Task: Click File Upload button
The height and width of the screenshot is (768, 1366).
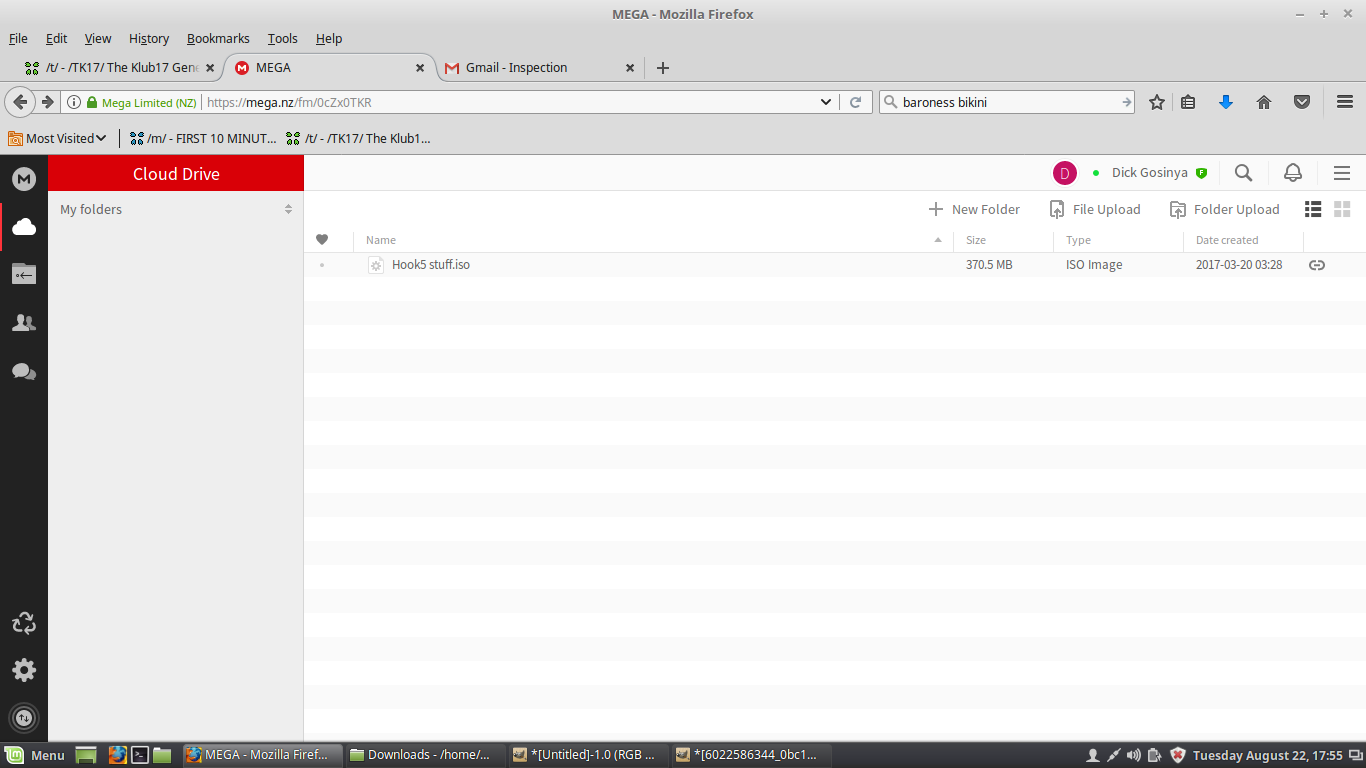Action: [x=1095, y=209]
